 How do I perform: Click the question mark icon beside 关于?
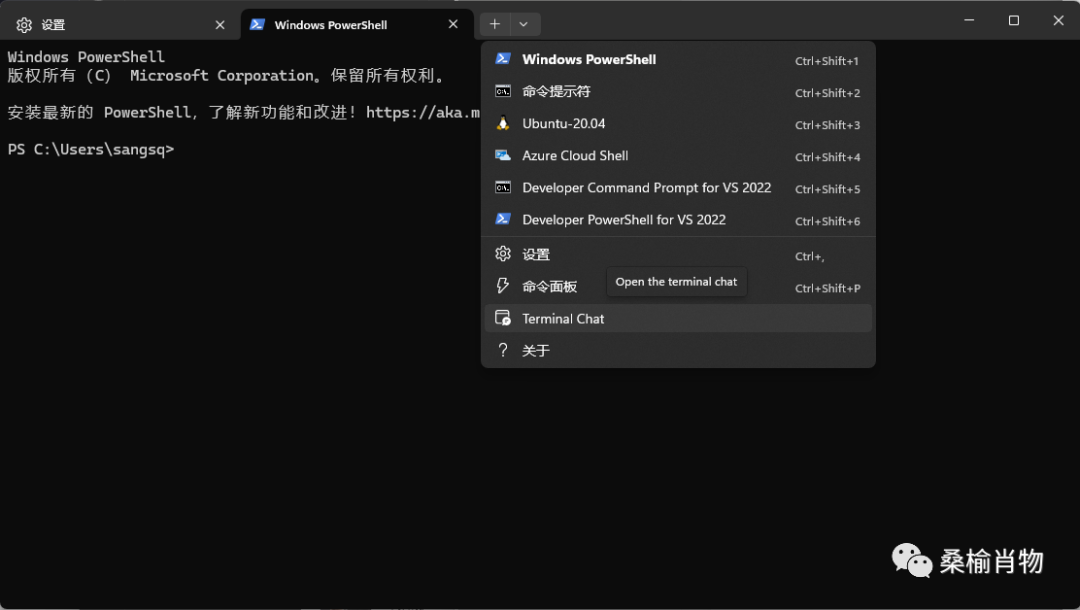coord(503,350)
